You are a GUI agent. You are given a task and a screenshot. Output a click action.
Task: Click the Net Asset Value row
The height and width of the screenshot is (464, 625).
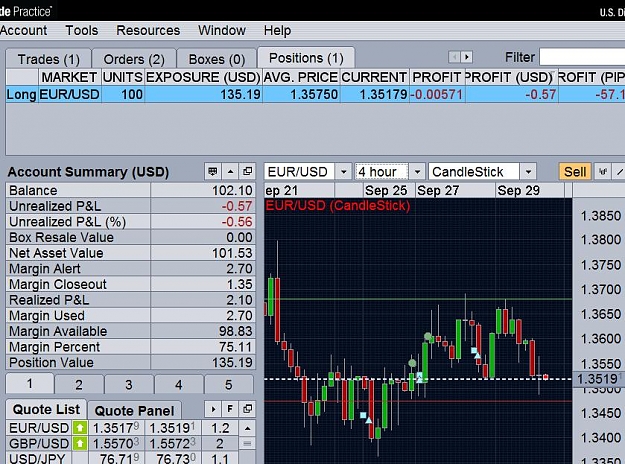pyautogui.click(x=130, y=253)
